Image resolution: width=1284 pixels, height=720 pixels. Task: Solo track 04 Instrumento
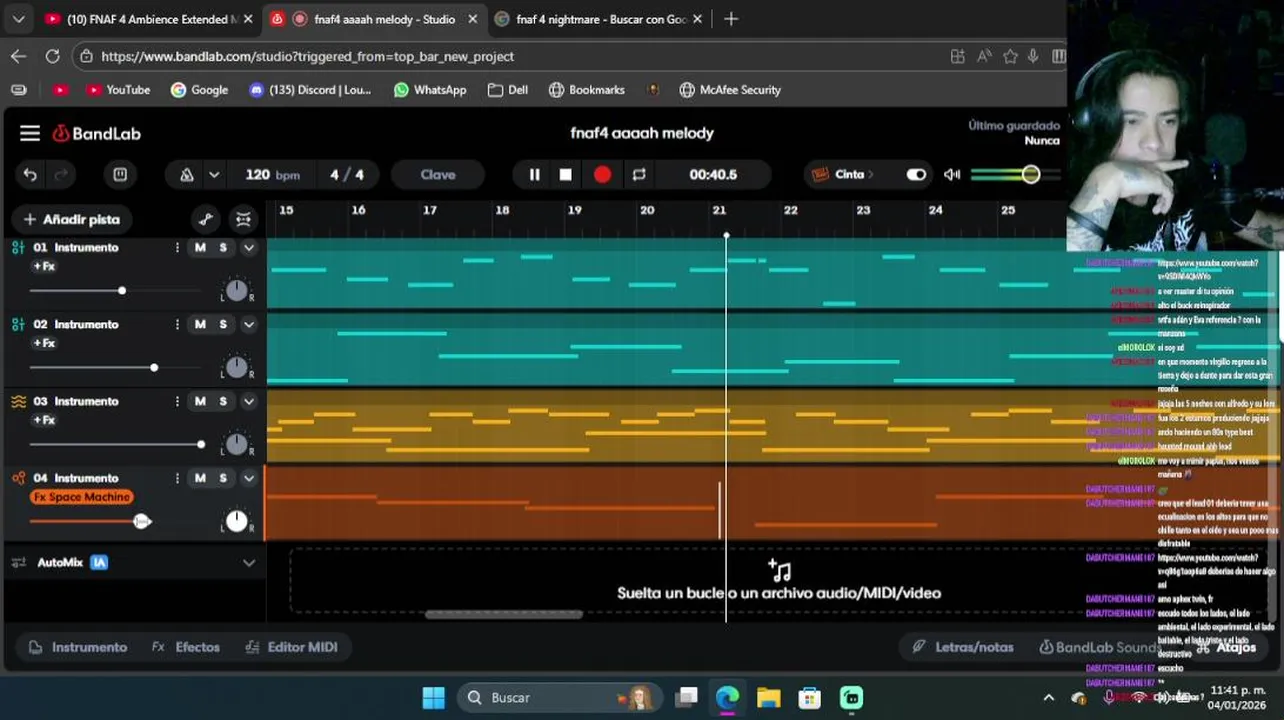click(x=223, y=478)
